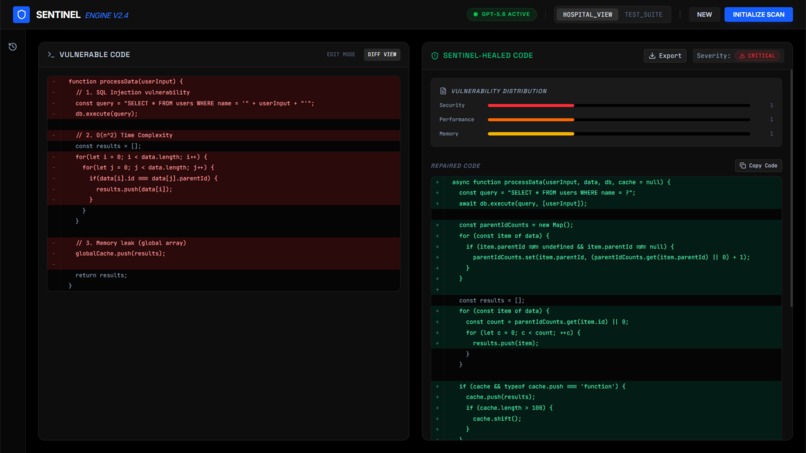Click the INITIALIZE SCAN button
The image size is (806, 453).
(x=758, y=14)
